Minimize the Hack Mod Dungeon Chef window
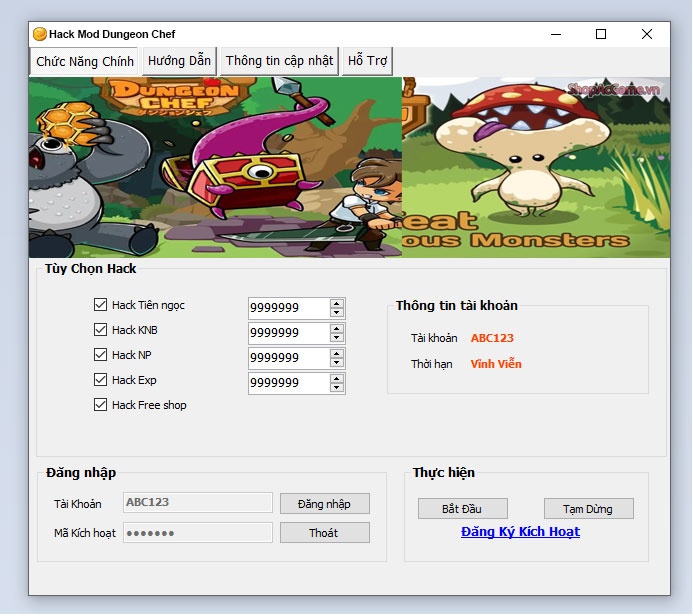The height and width of the screenshot is (616, 693). click(556, 34)
